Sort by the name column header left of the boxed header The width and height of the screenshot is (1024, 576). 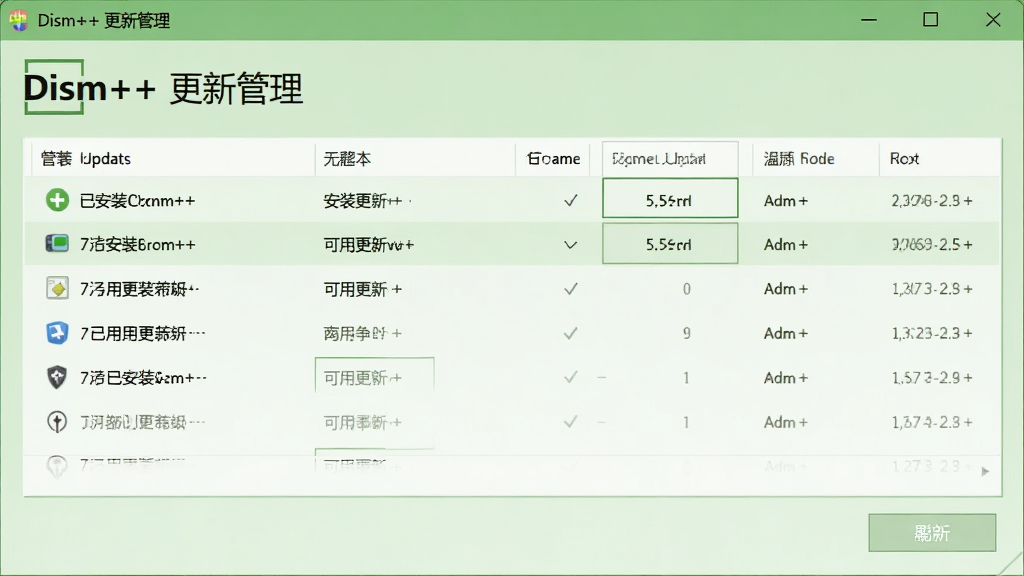click(553, 159)
